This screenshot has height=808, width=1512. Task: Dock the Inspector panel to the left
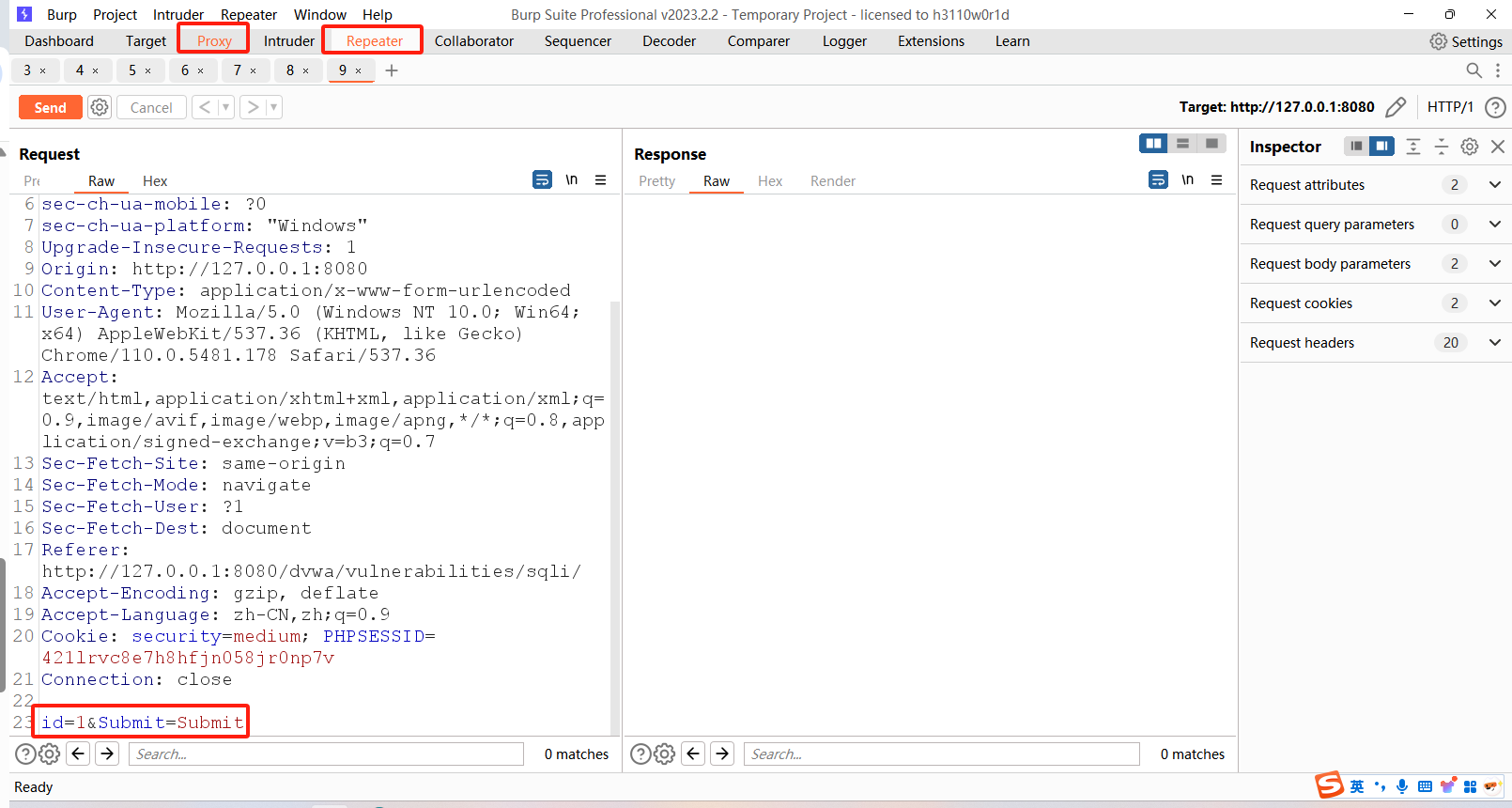pyautogui.click(x=1356, y=146)
